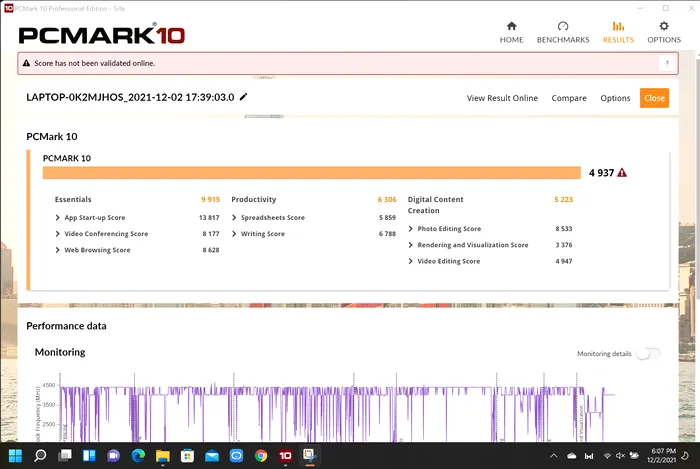Click the moon focus assist icon in the tray

click(685, 456)
